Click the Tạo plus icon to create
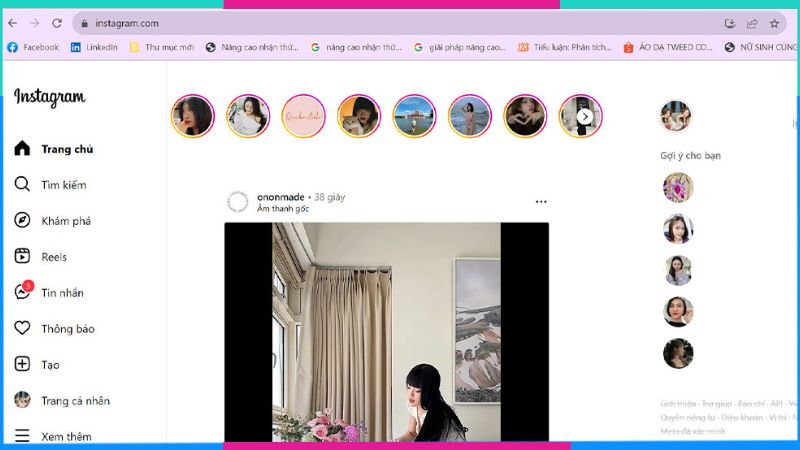Image resolution: width=800 pixels, height=450 pixels. [x=22, y=365]
